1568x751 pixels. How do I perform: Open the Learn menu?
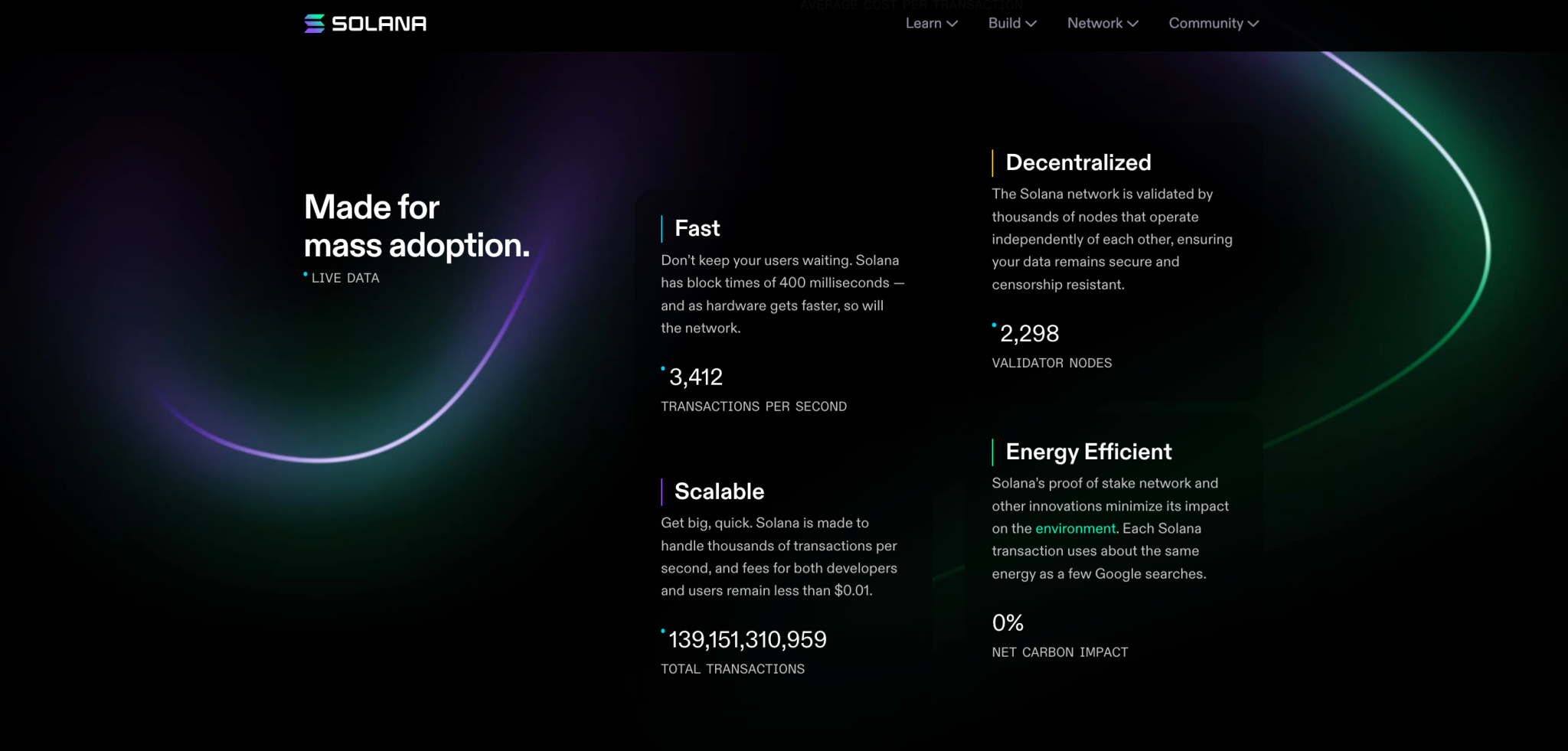tap(931, 23)
